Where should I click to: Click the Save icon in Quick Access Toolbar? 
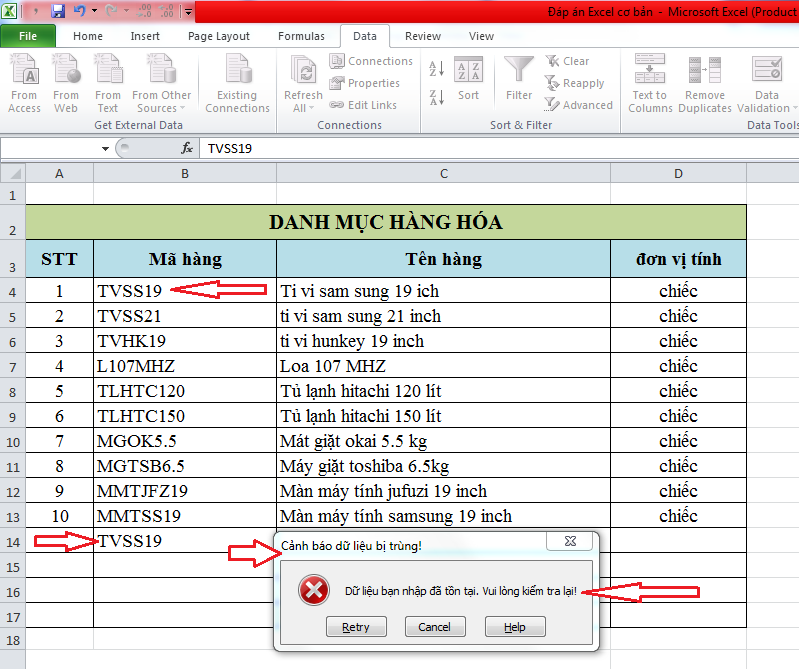pyautogui.click(x=58, y=11)
